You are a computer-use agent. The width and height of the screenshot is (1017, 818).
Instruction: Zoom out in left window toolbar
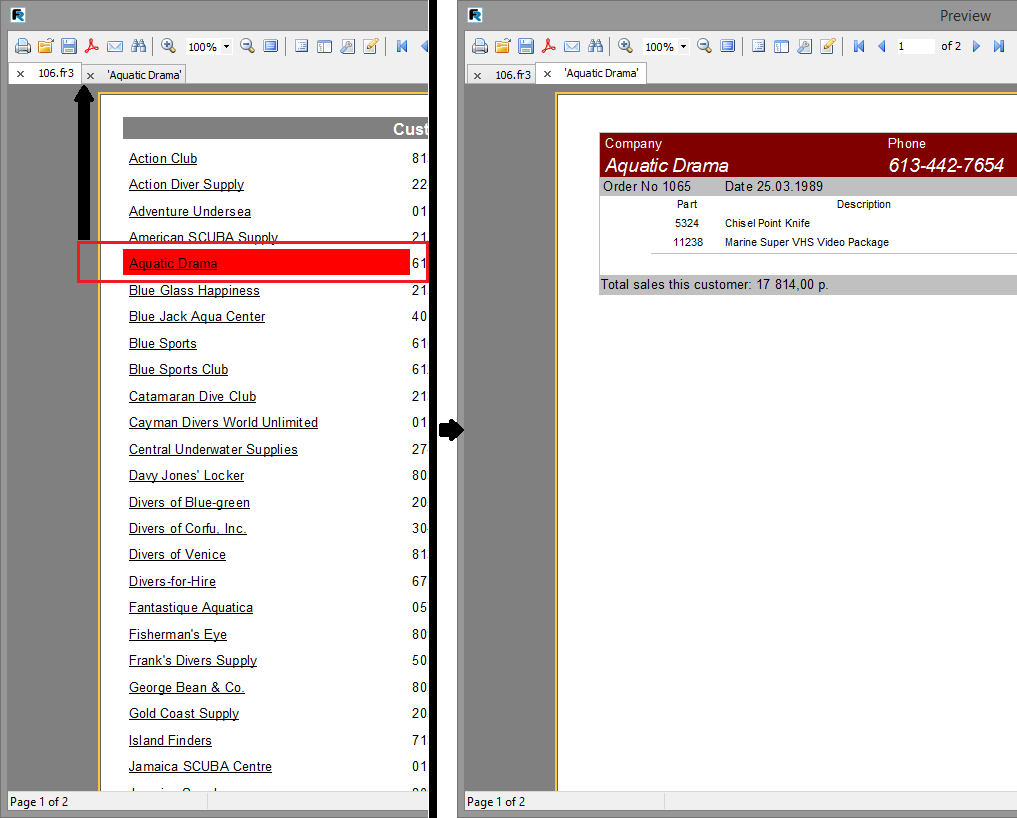[247, 46]
